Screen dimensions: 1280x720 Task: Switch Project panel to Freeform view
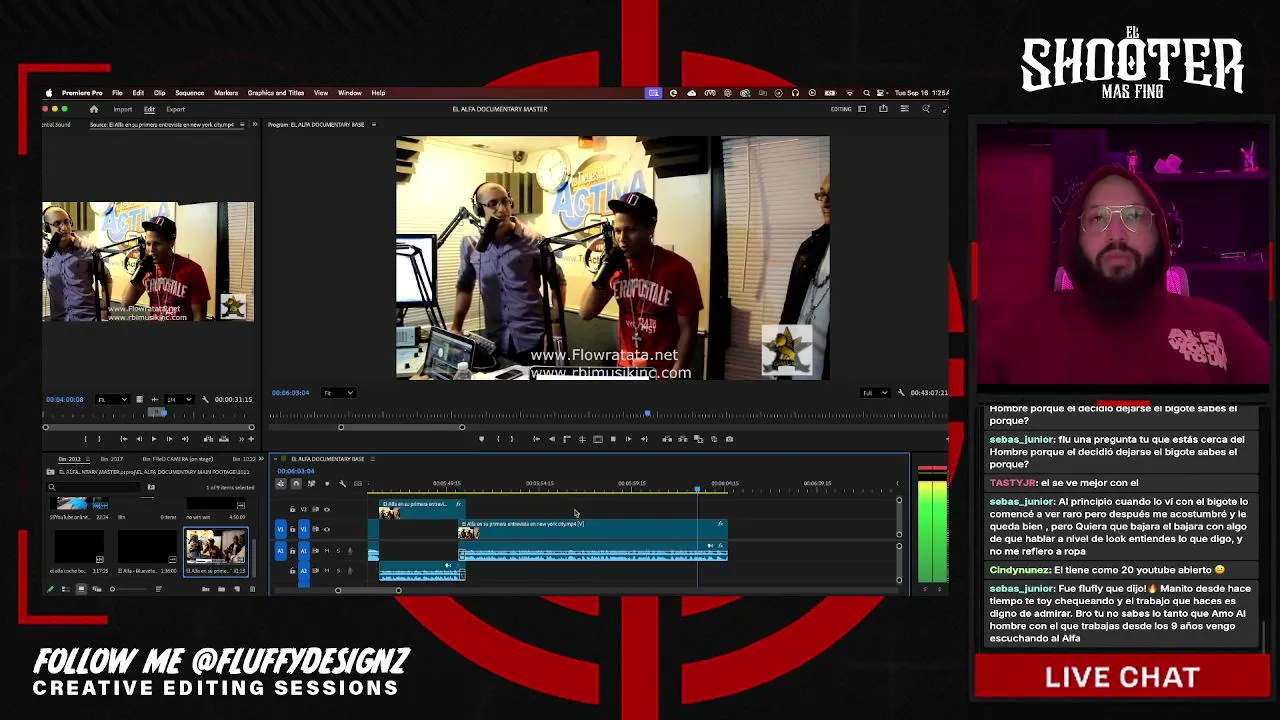tap(96, 589)
